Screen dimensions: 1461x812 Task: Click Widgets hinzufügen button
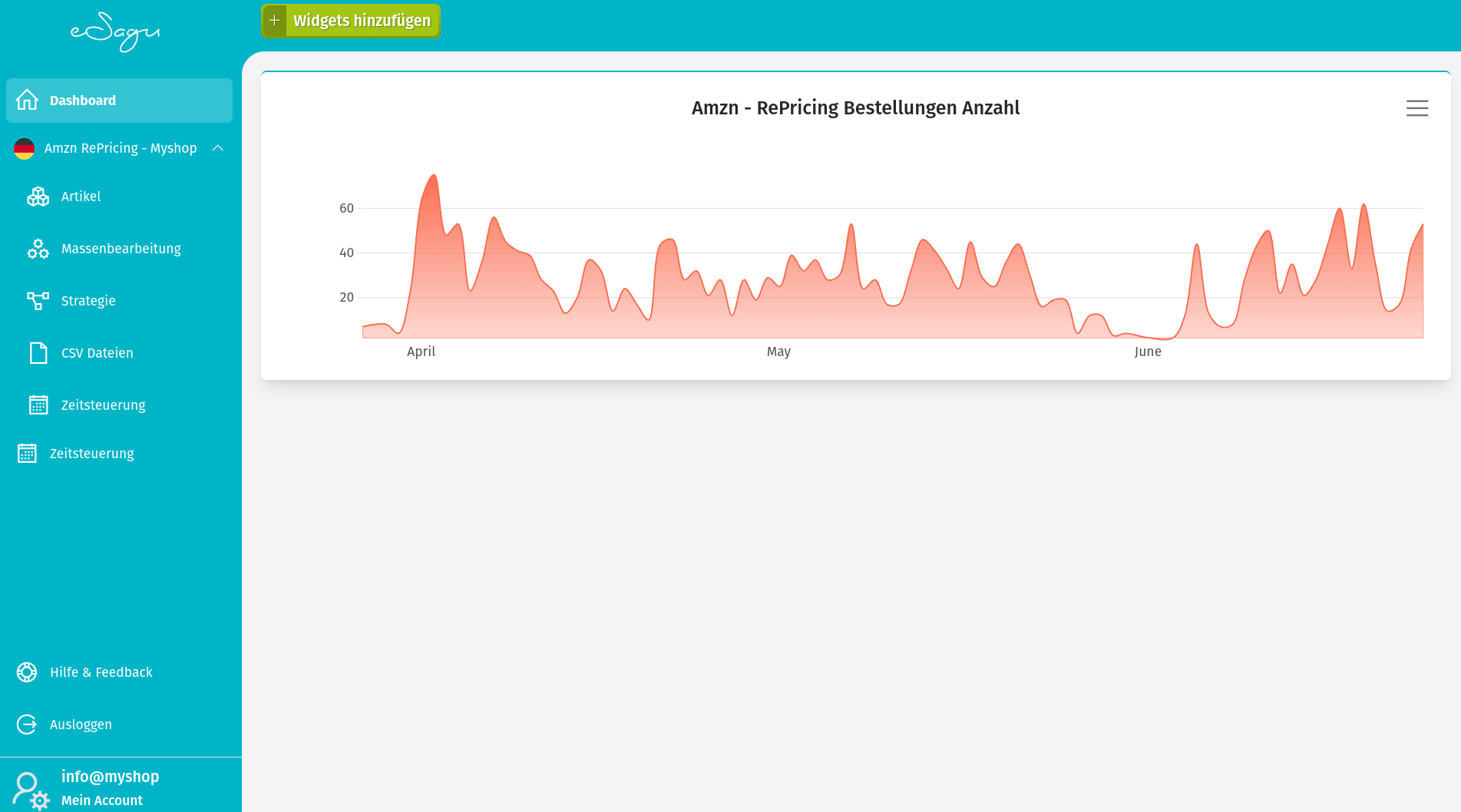coord(351,21)
